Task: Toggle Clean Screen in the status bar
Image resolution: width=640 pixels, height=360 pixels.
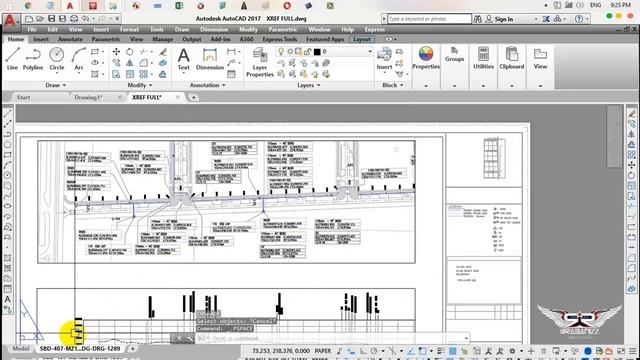Action: tap(621, 351)
